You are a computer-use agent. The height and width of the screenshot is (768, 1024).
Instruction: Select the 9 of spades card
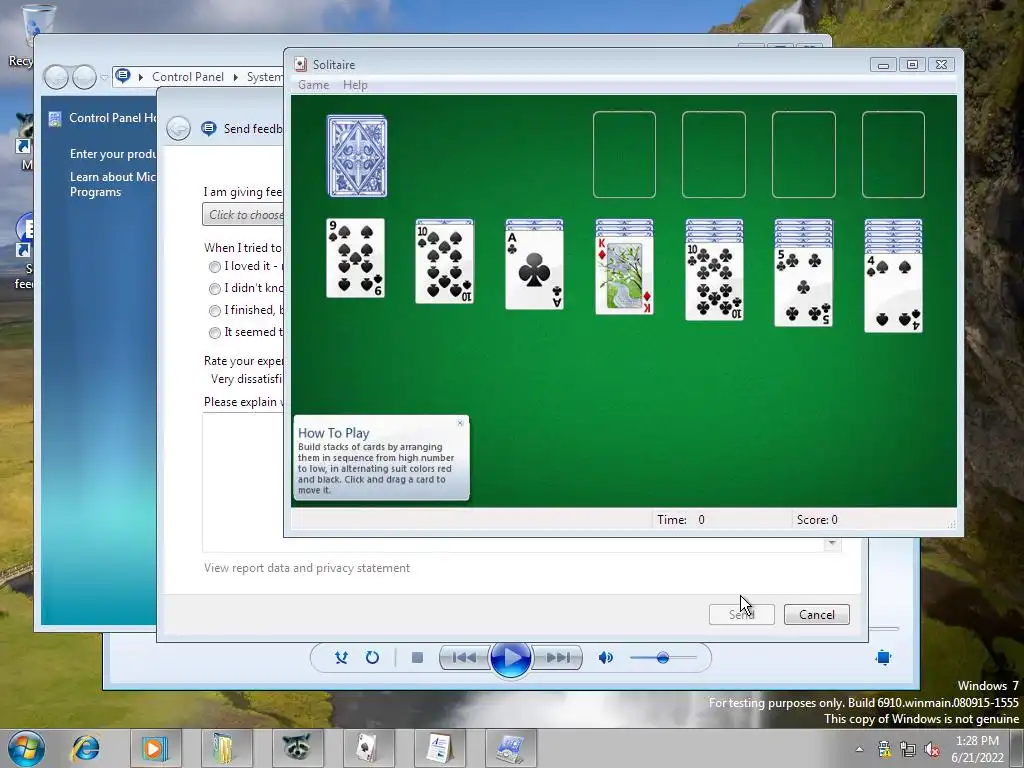point(355,258)
